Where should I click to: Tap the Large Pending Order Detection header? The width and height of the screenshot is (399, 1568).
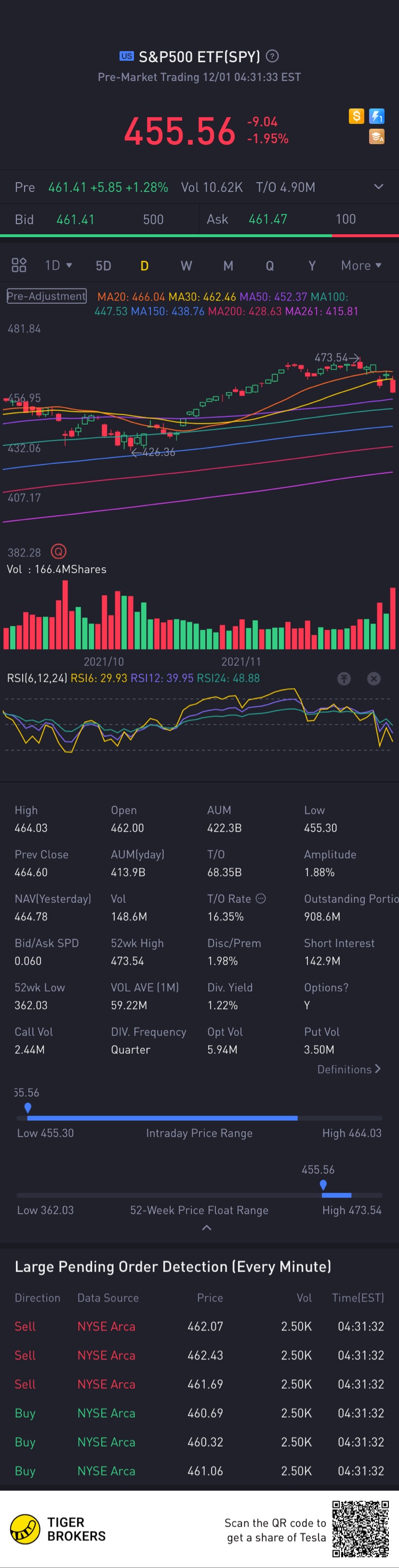coord(173,1266)
